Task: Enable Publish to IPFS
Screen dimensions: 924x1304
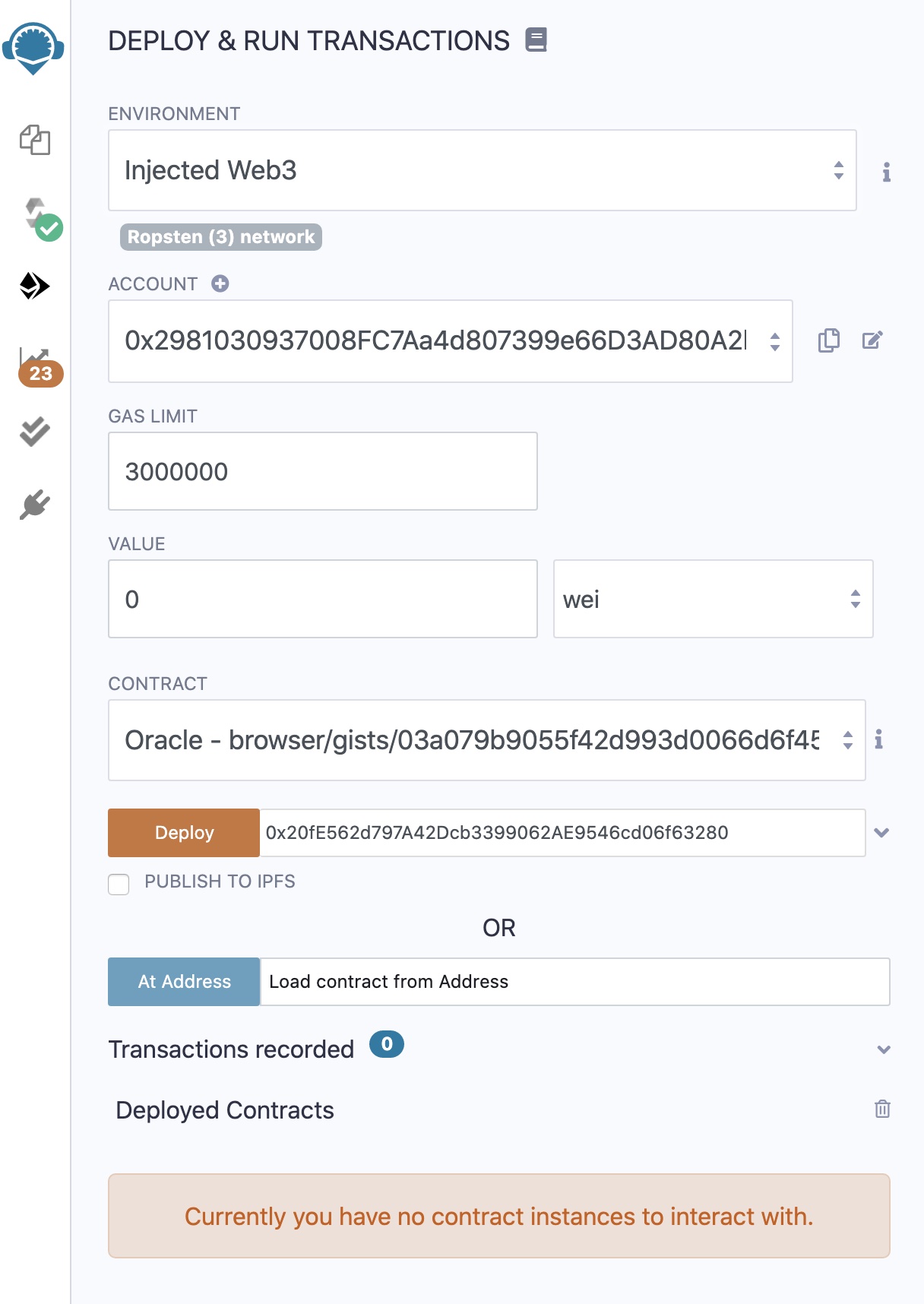Action: pos(119,885)
